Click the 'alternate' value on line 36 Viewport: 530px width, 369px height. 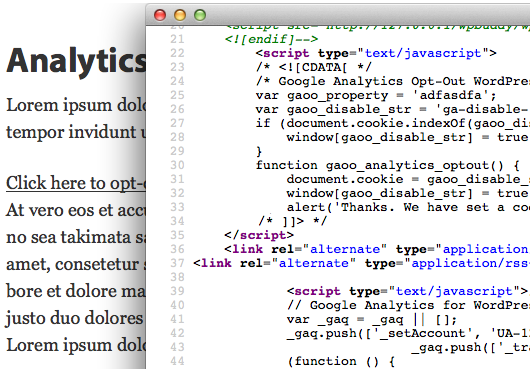pos(345,249)
